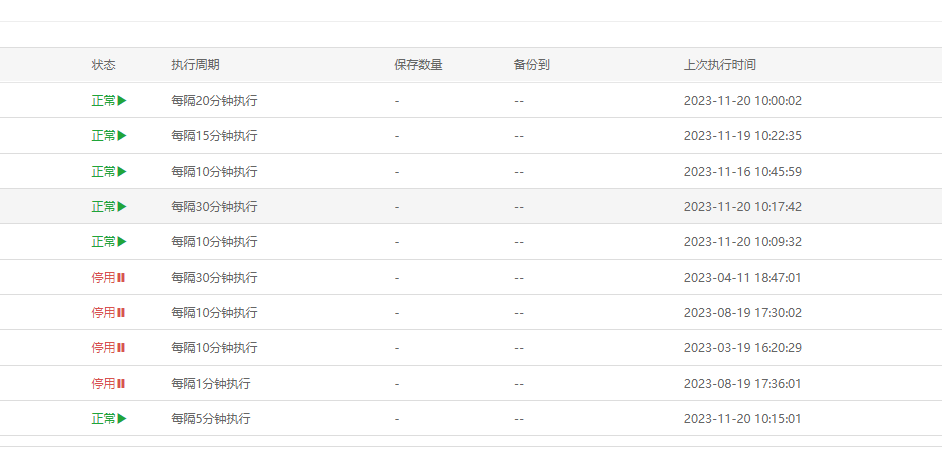Click pause icon for task last run 2023-03-19
This screenshot has height=462, width=942.
[x=121, y=348]
